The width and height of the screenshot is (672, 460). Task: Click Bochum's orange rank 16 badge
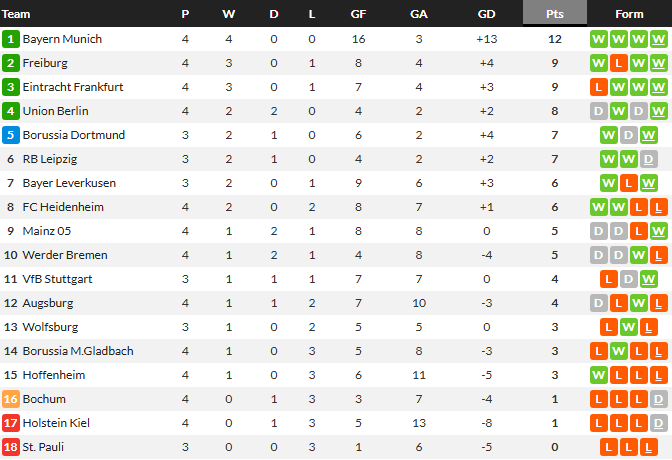(11, 399)
